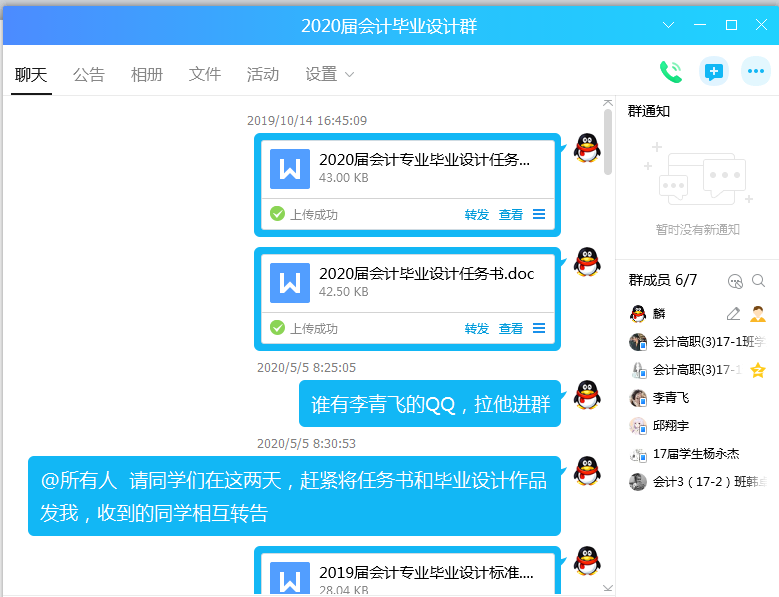Edit group card with the pencil icon for 麟
This screenshot has width=779, height=597.
(x=733, y=314)
